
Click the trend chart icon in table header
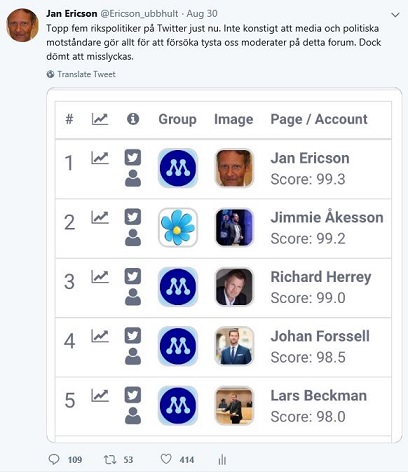pos(100,119)
